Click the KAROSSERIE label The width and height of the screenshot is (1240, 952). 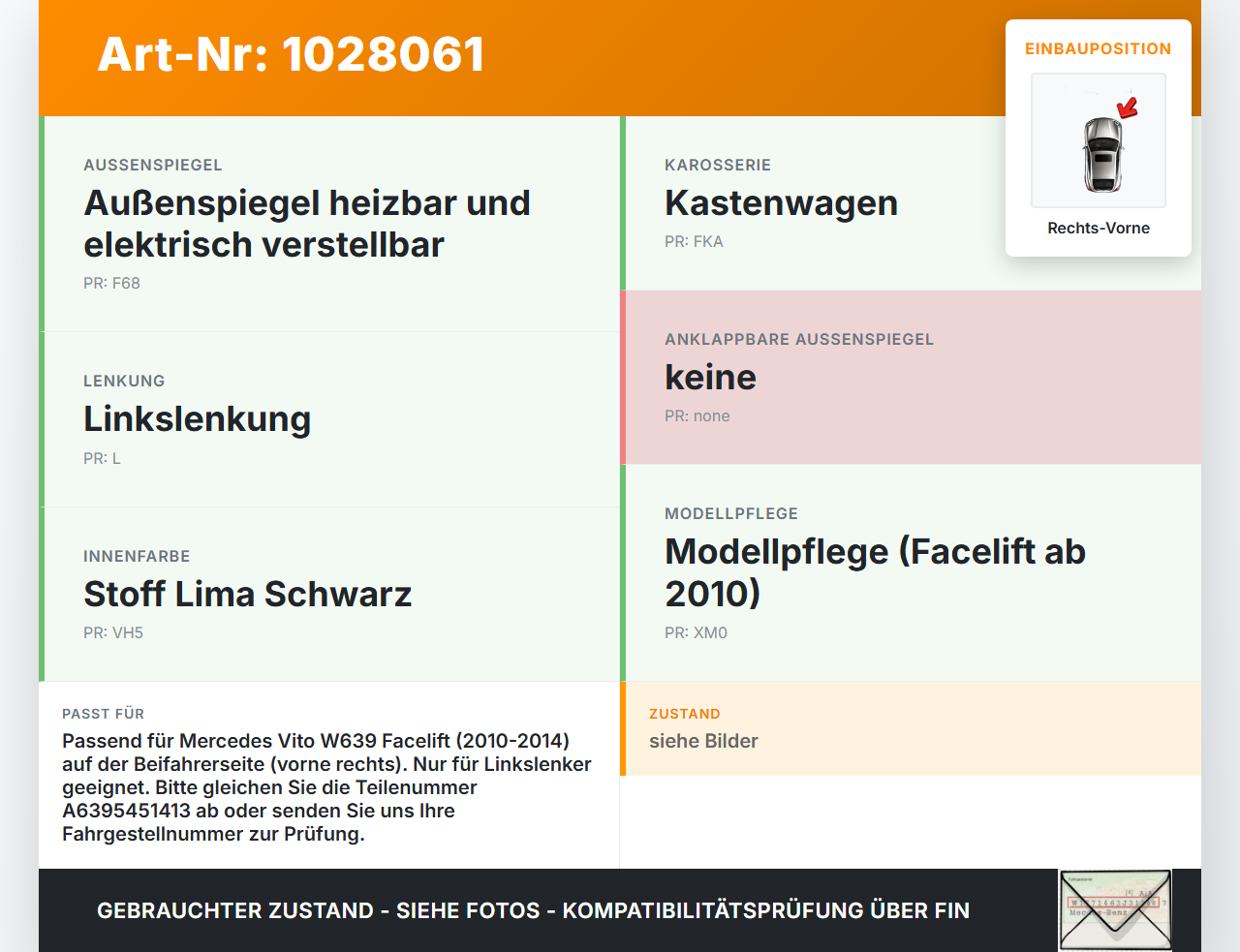718,165
